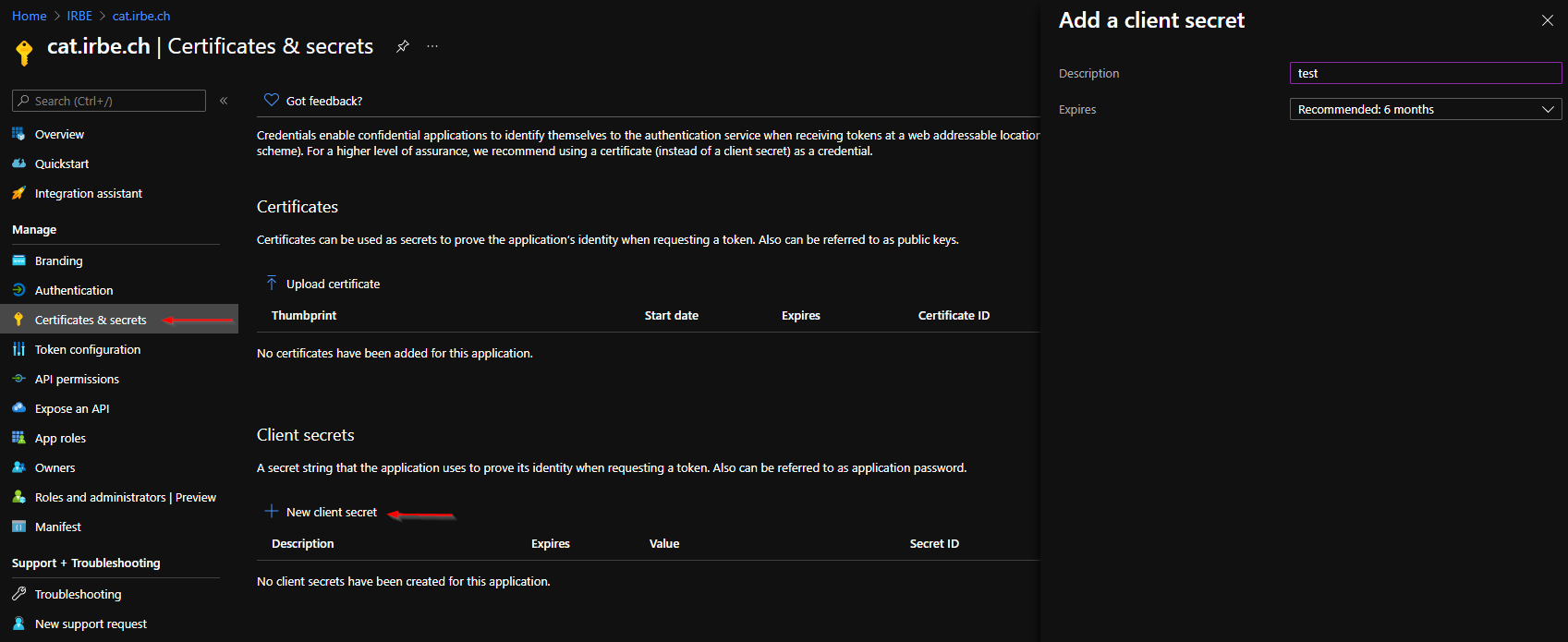Click client secrets Description column header

click(x=303, y=543)
